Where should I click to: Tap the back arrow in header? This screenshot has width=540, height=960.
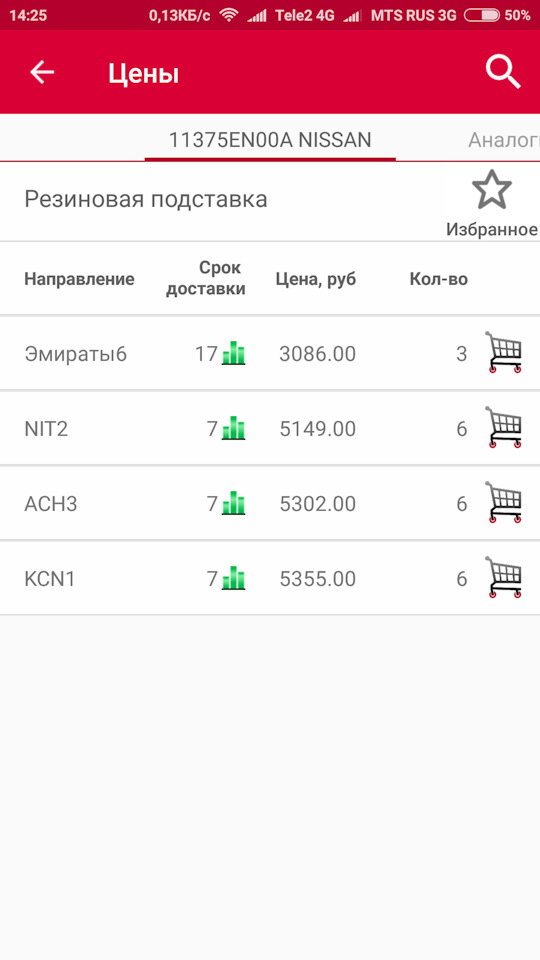[42, 72]
